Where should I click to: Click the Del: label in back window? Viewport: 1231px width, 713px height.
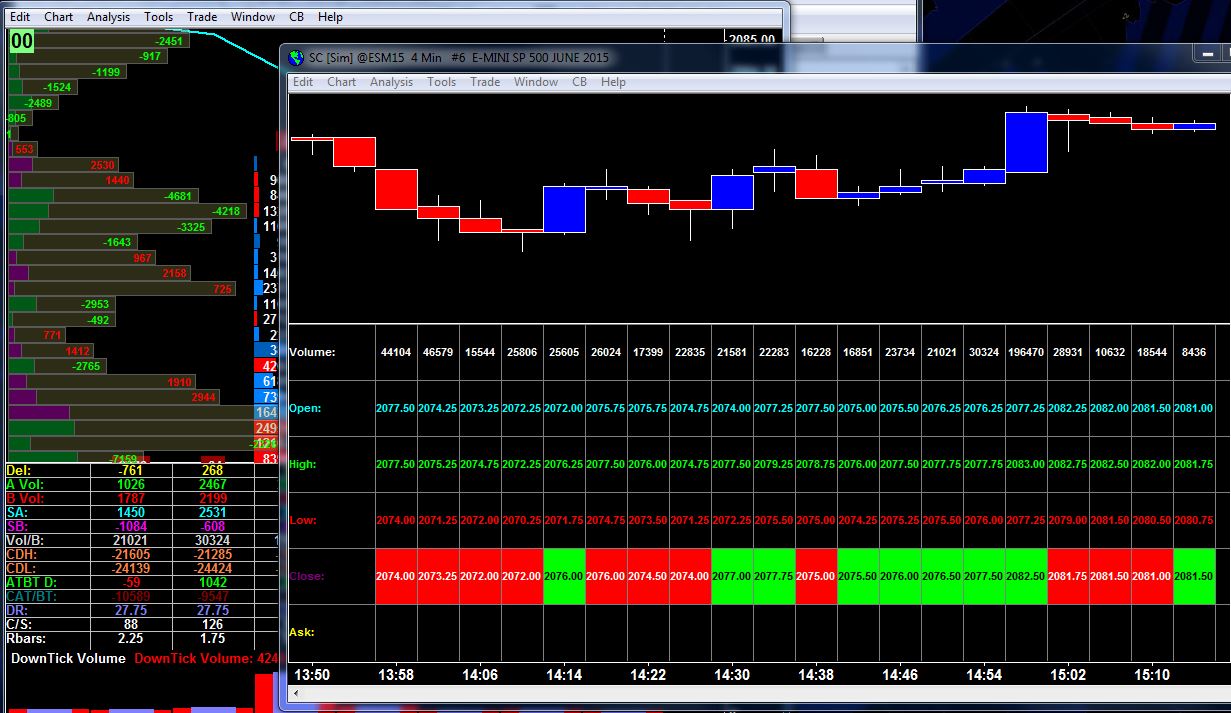pyautogui.click(x=18, y=470)
